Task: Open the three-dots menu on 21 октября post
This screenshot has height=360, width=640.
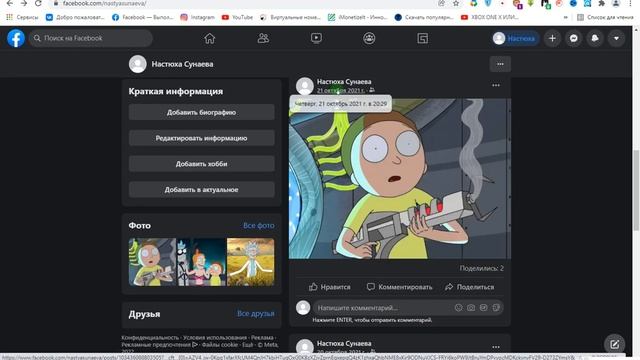Action: pyautogui.click(x=496, y=85)
